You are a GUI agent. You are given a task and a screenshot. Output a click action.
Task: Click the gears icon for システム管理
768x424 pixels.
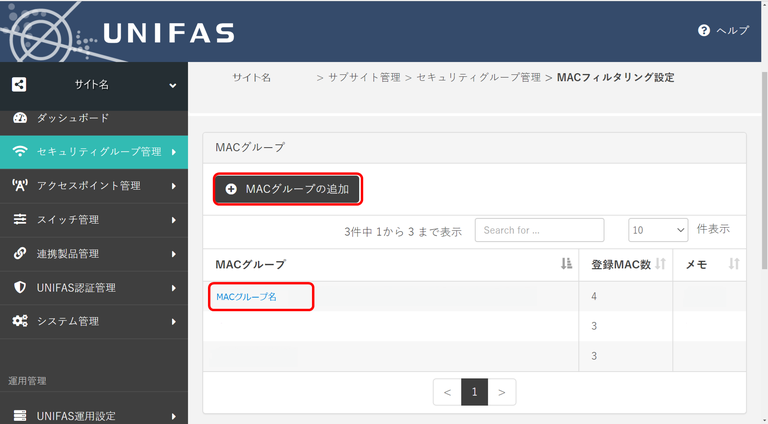(x=20, y=321)
